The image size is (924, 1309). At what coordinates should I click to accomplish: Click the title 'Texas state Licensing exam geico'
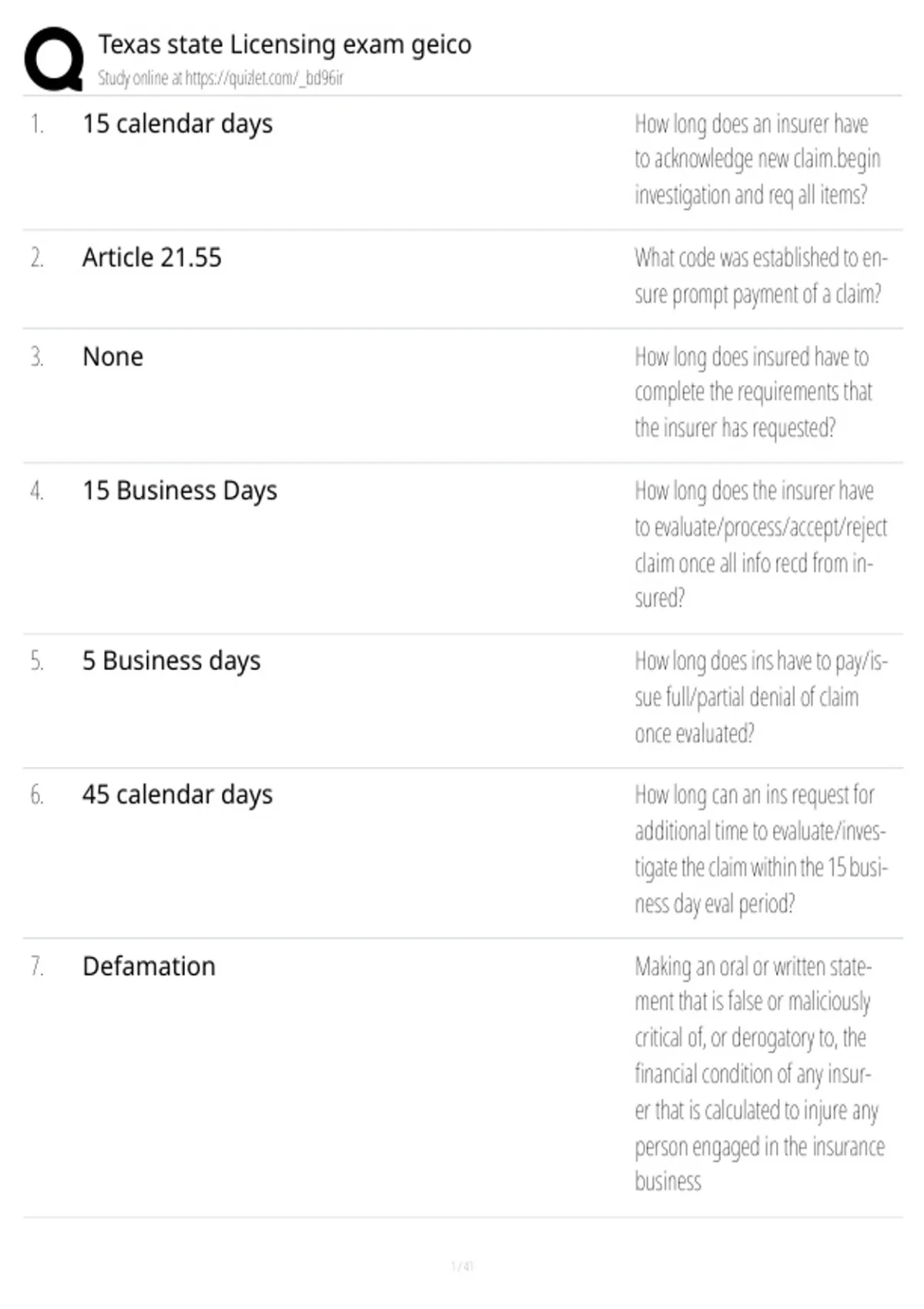(284, 45)
